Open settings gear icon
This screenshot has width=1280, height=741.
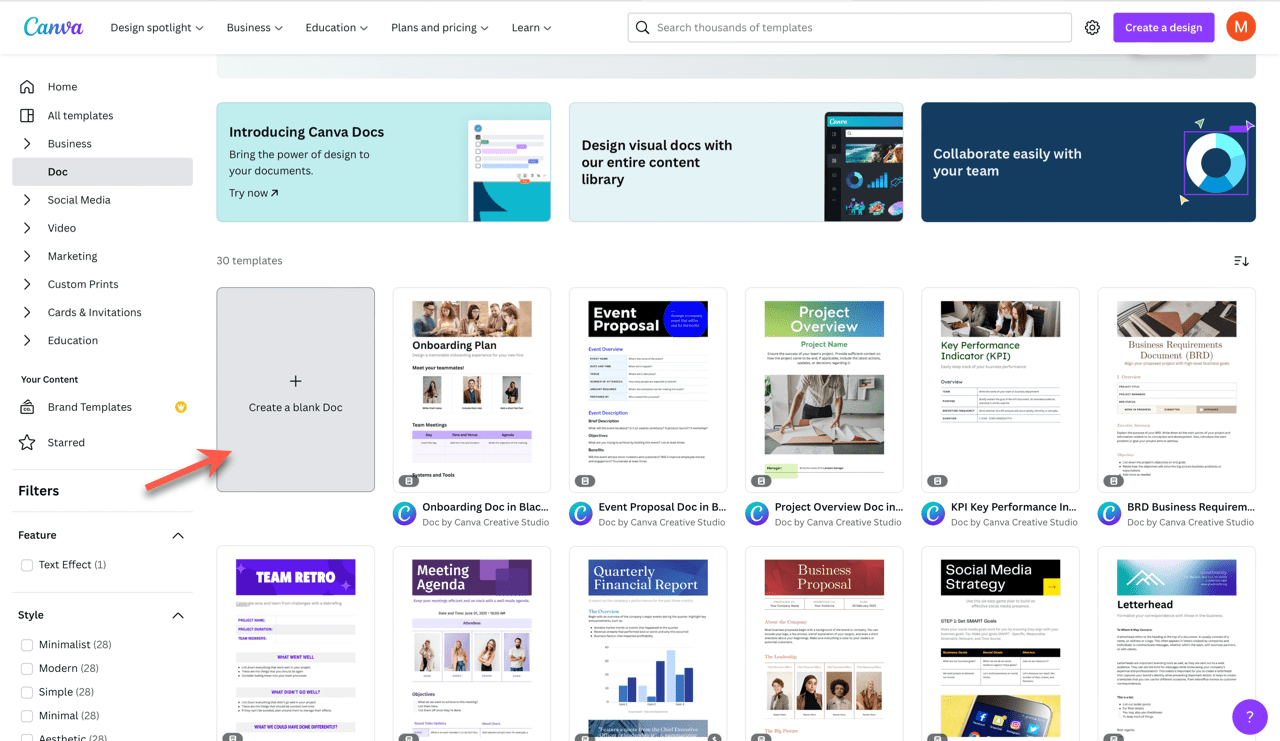1092,28
